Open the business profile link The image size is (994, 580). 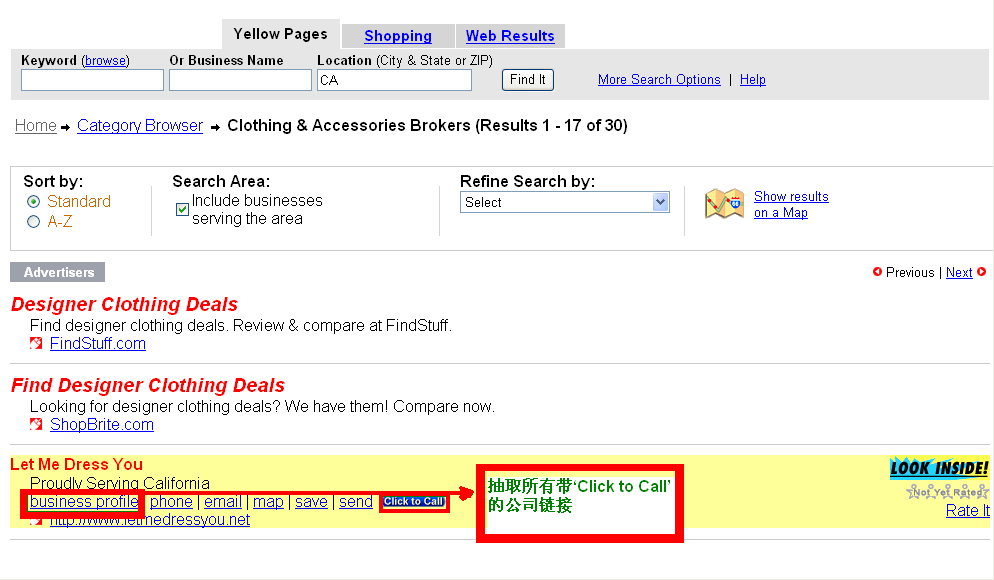pyautogui.click(x=83, y=502)
